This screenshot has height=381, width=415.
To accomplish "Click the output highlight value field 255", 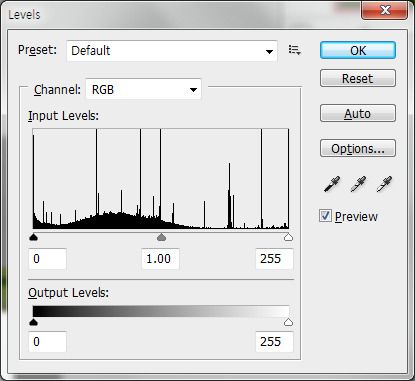I will (x=274, y=342).
